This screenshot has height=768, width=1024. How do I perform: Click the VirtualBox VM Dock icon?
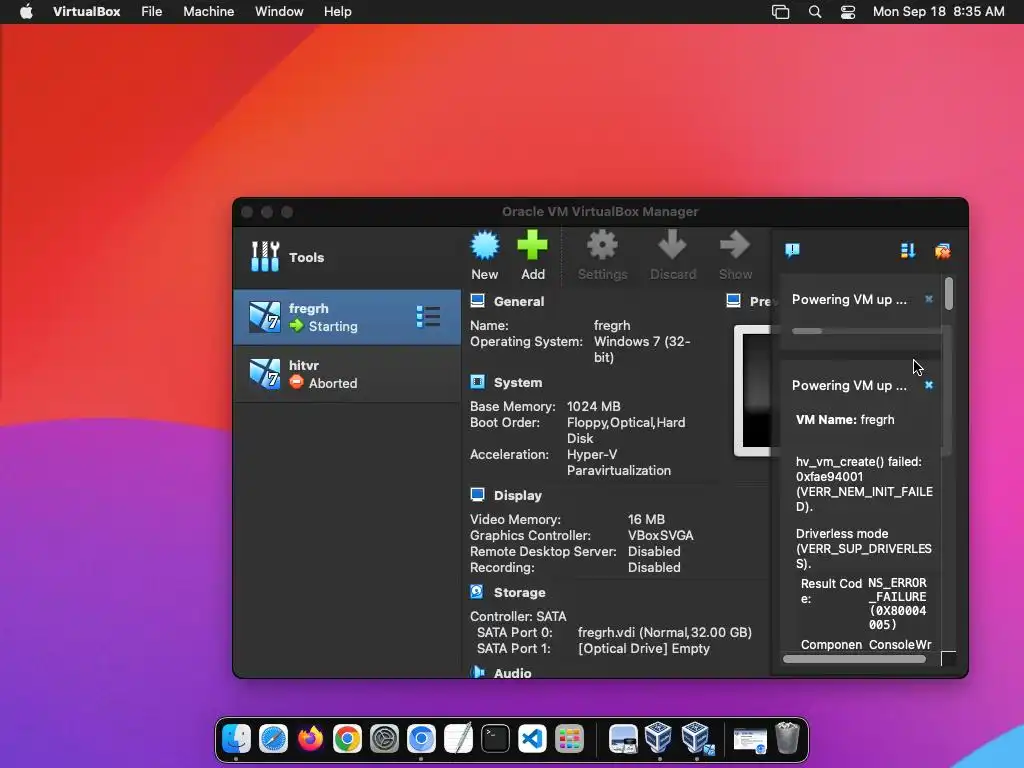[696, 738]
